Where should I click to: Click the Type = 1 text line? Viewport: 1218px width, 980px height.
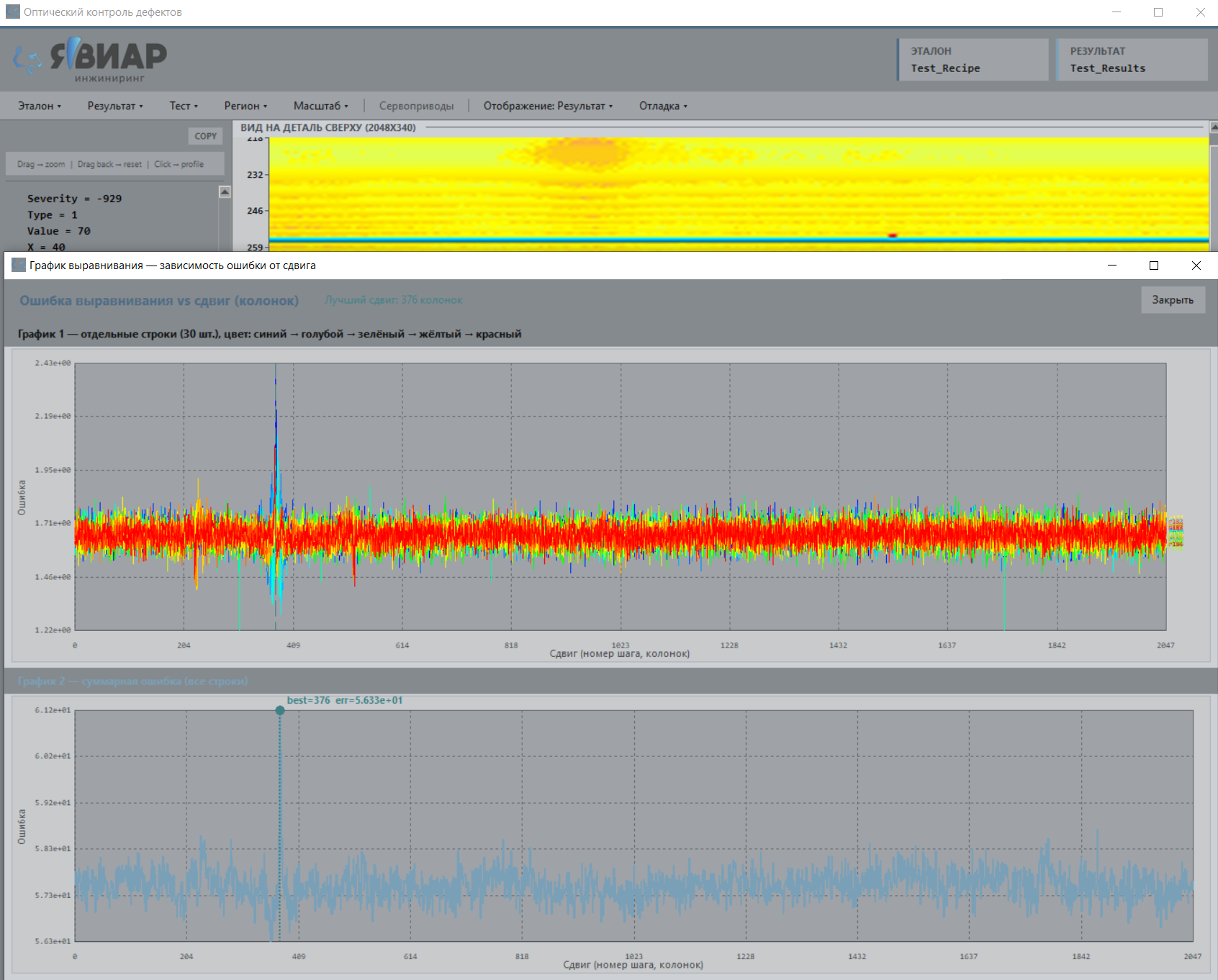click(x=53, y=215)
